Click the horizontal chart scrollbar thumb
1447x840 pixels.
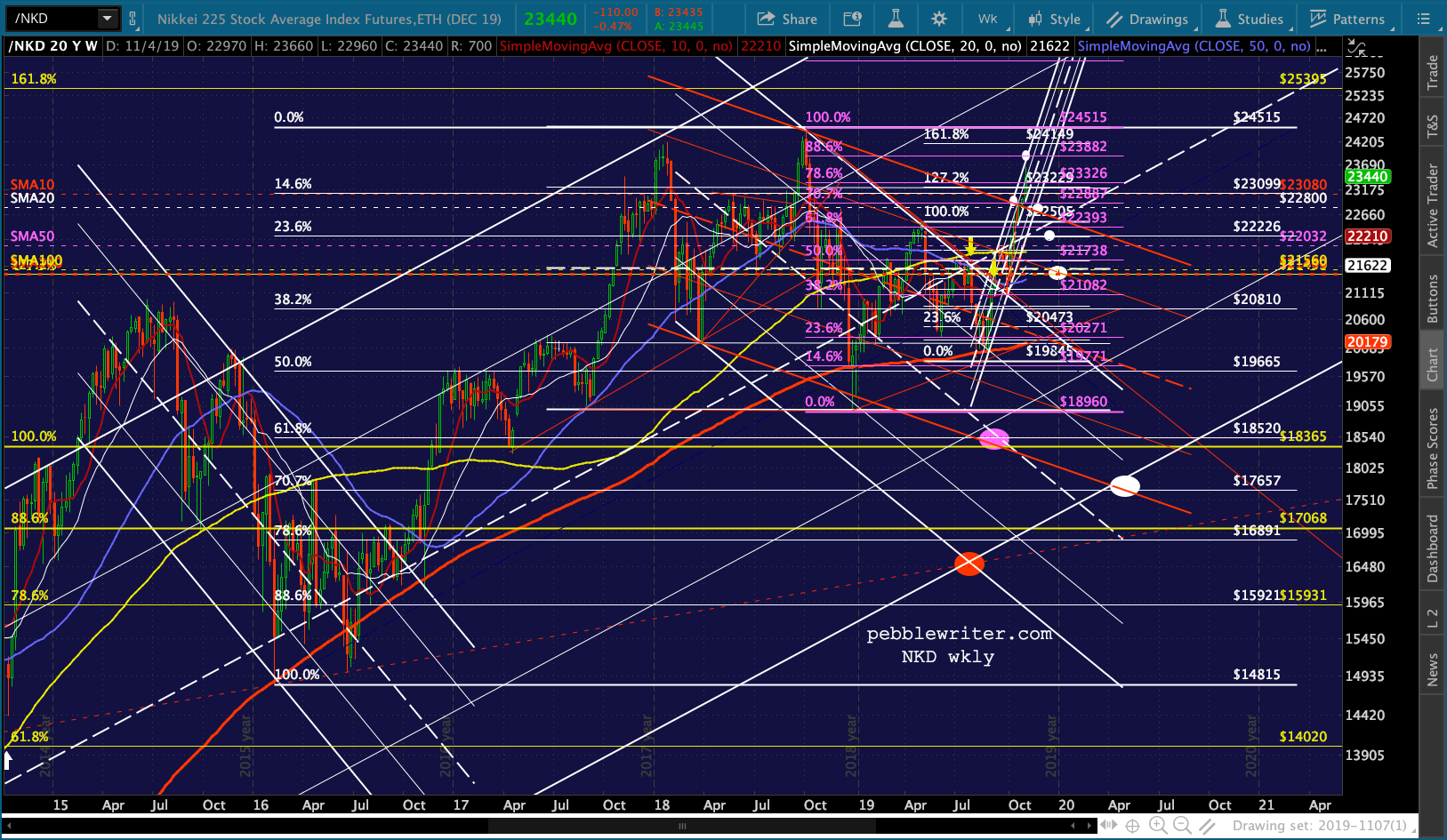pos(682,826)
